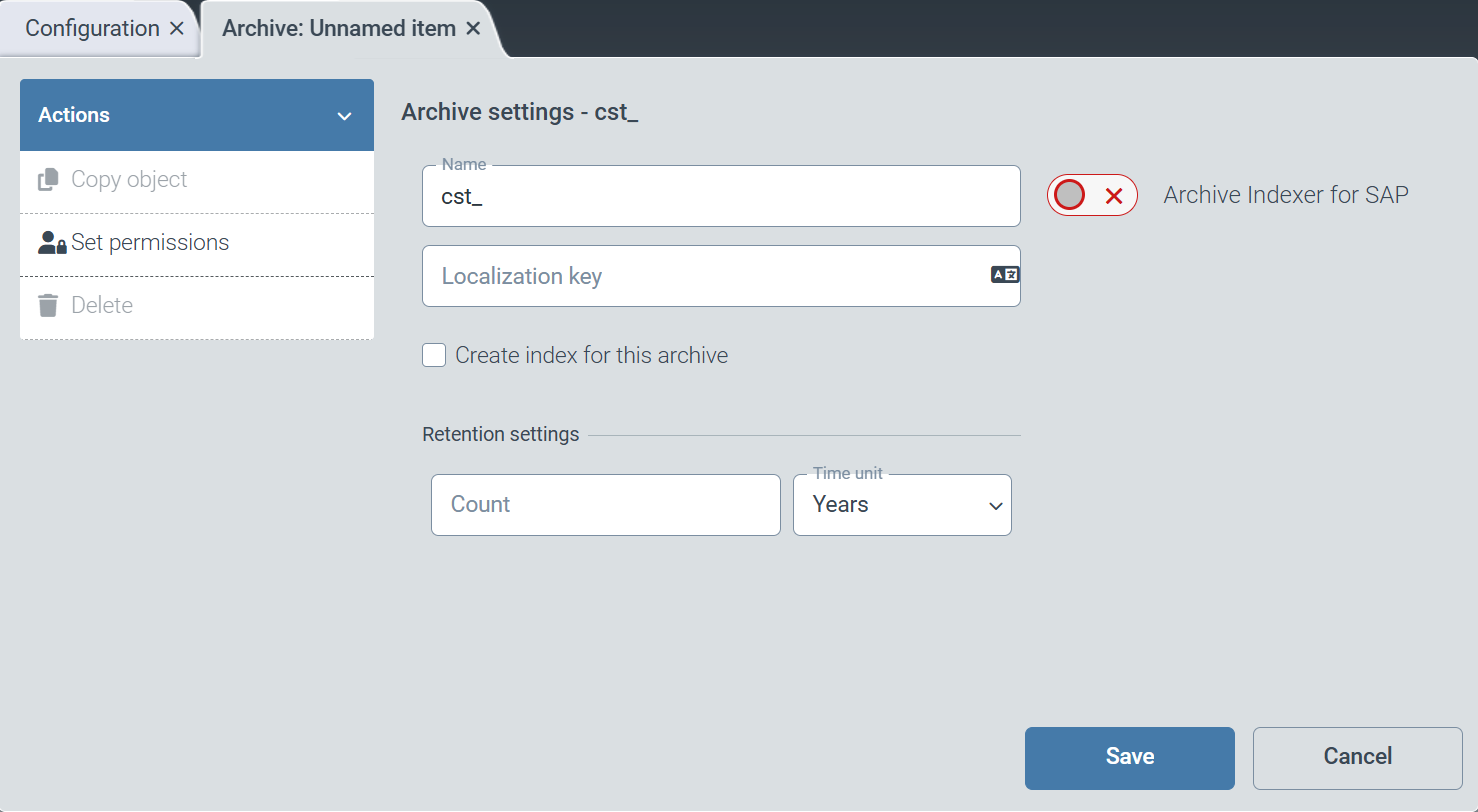
Task: Click inside the Name field showing cst_
Action: click(x=720, y=196)
